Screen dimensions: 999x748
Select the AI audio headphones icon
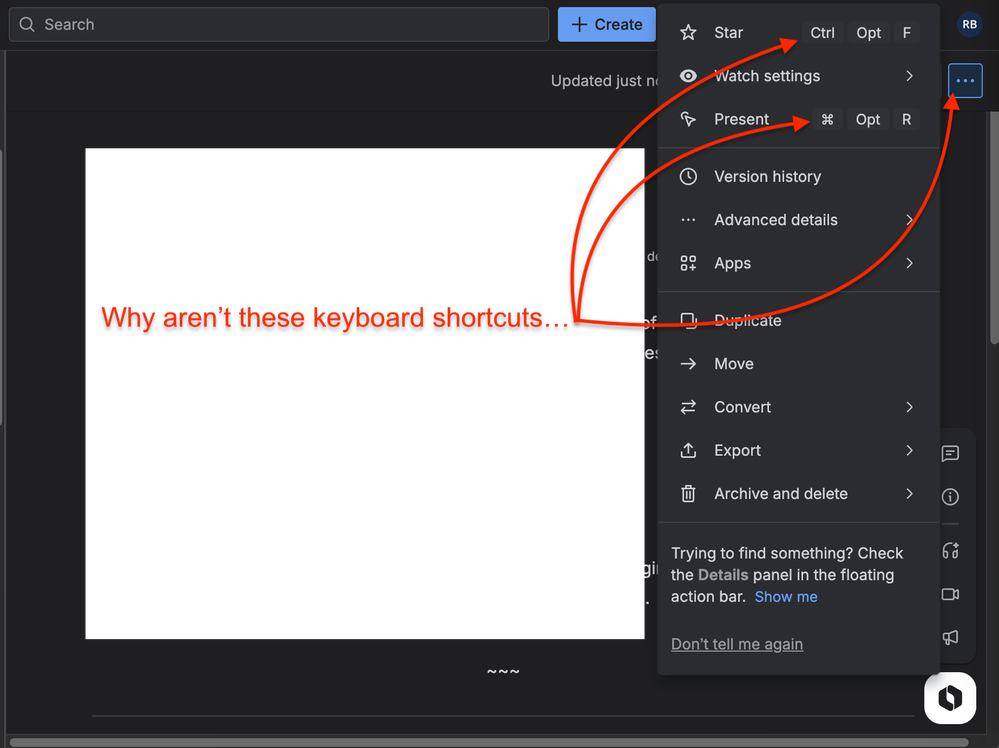[x=950, y=550]
